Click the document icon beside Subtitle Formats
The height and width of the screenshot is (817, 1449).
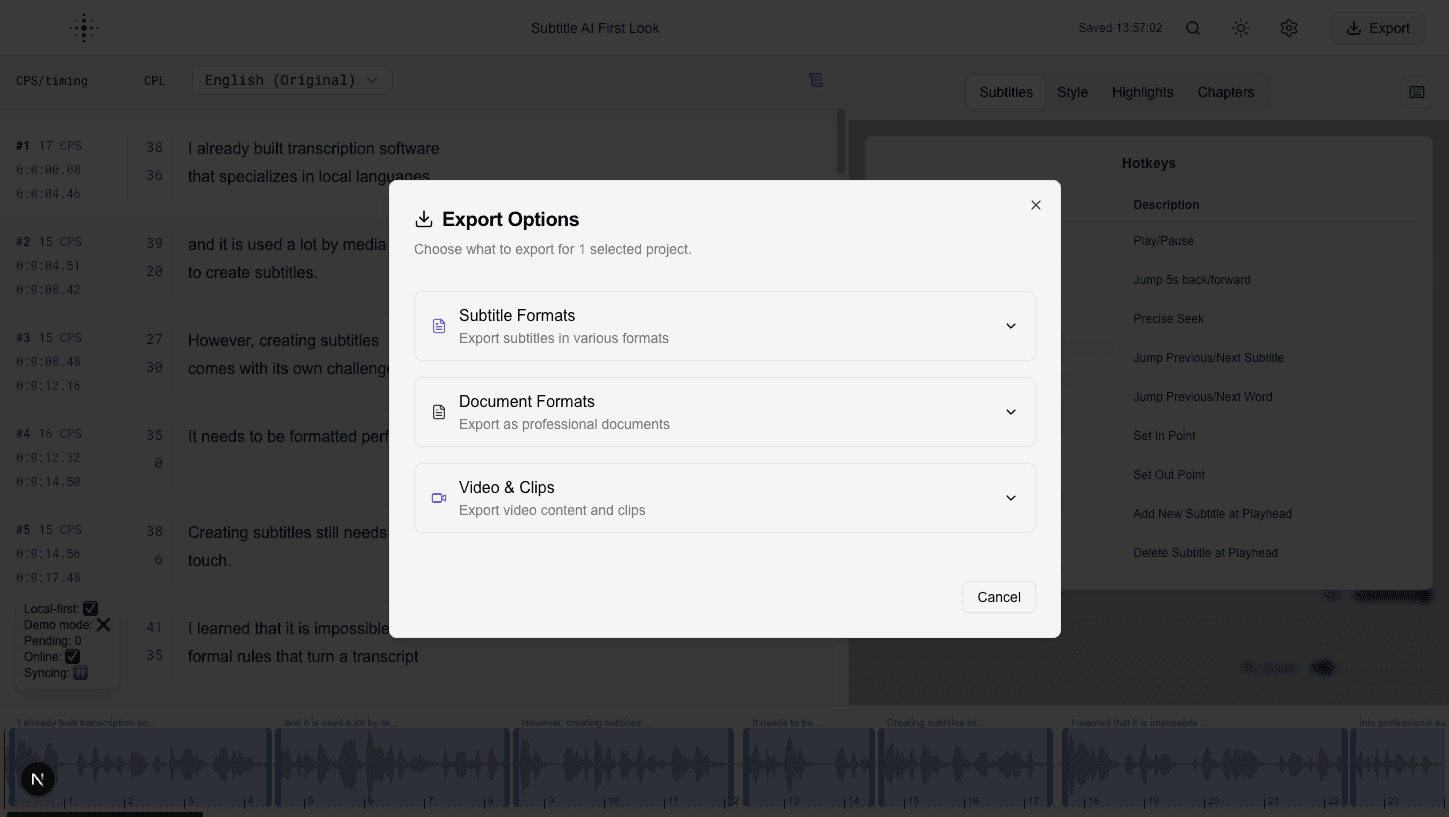[x=438, y=325]
